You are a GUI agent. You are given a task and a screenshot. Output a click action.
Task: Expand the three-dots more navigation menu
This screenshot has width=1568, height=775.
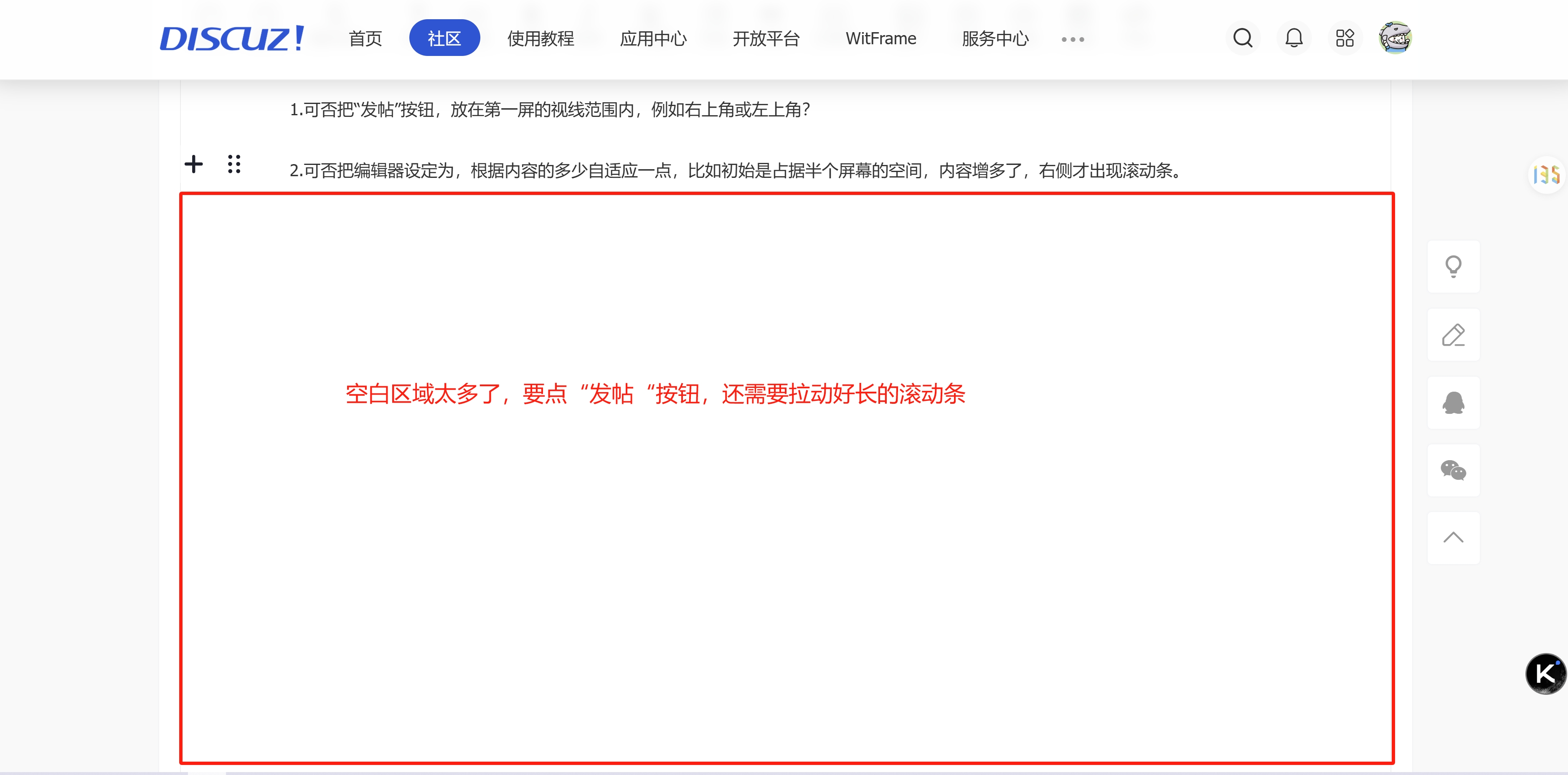(x=1073, y=40)
